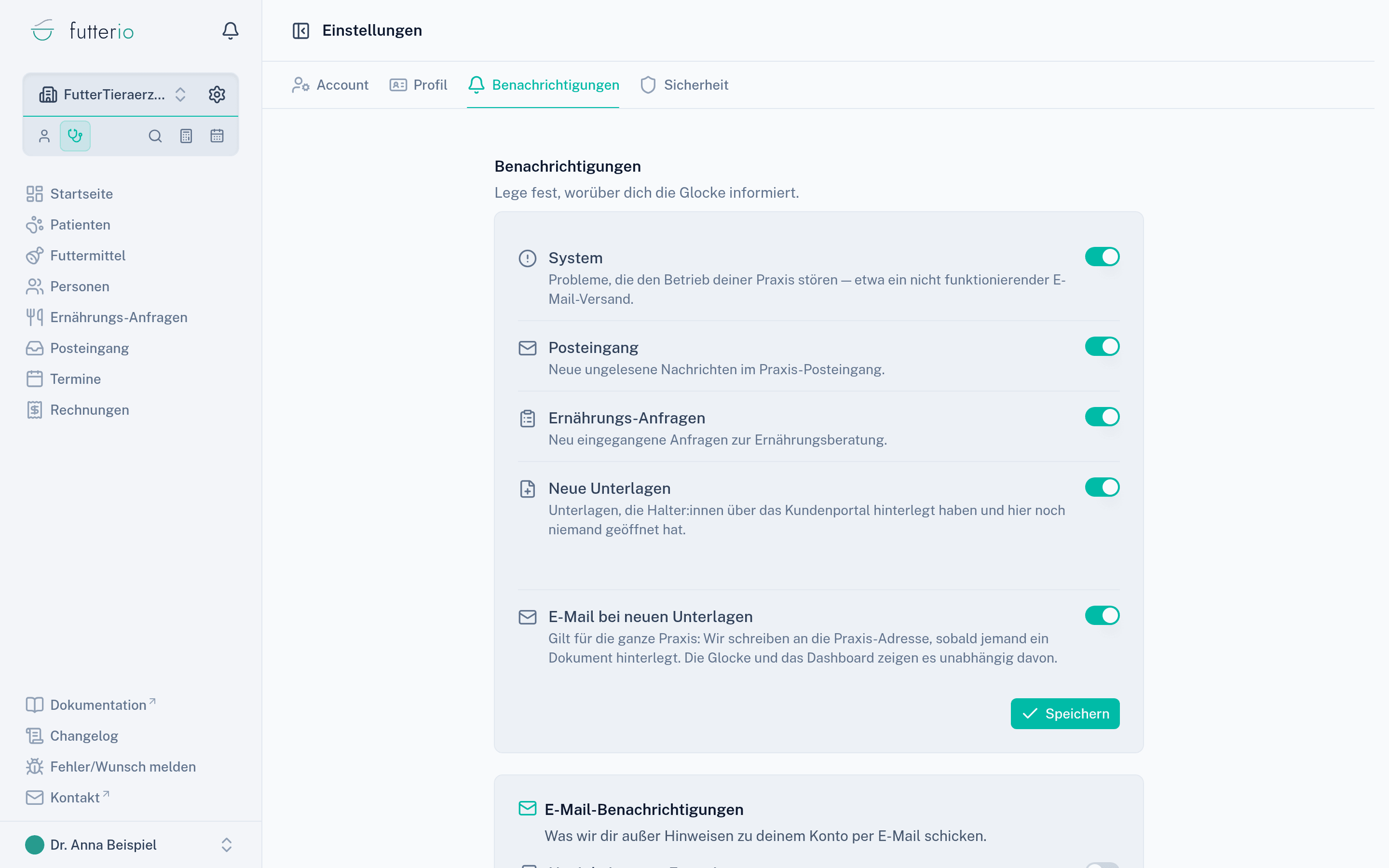Screen dimensions: 1389x868
Task: Switch to Account tab
Action: point(330,85)
